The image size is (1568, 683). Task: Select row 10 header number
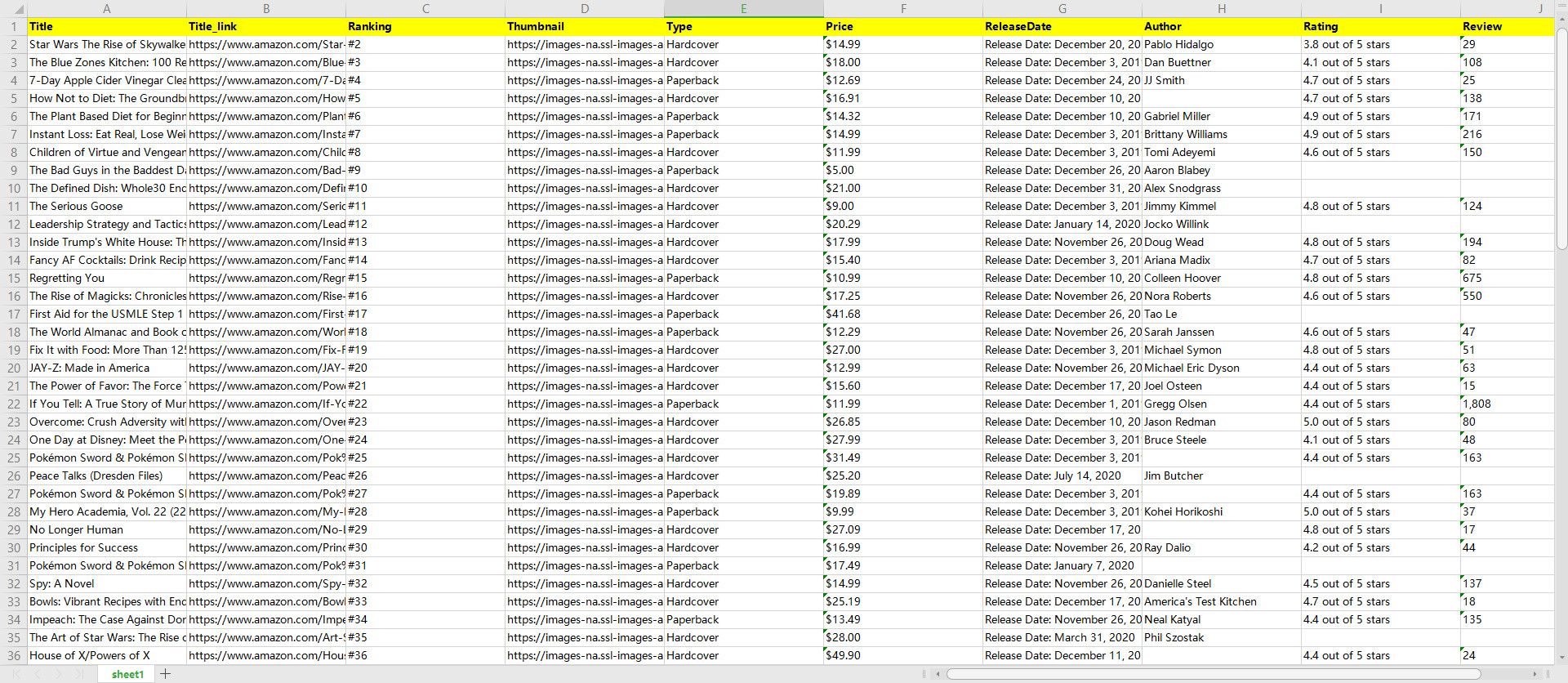pos(13,188)
